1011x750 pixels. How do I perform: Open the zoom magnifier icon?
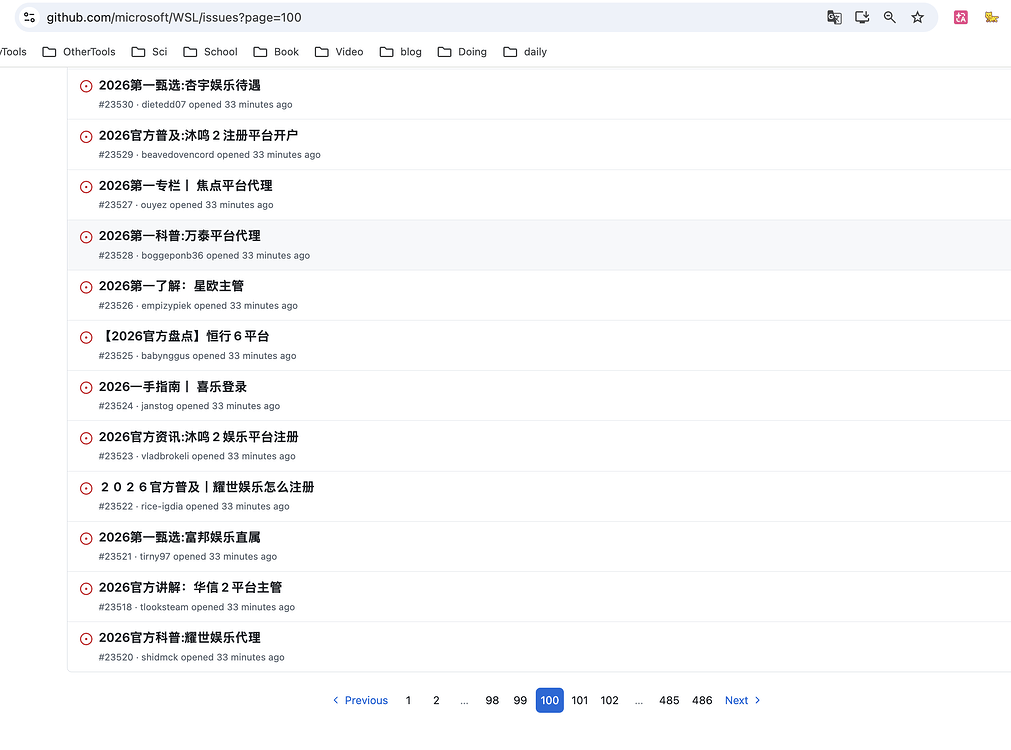pos(890,17)
